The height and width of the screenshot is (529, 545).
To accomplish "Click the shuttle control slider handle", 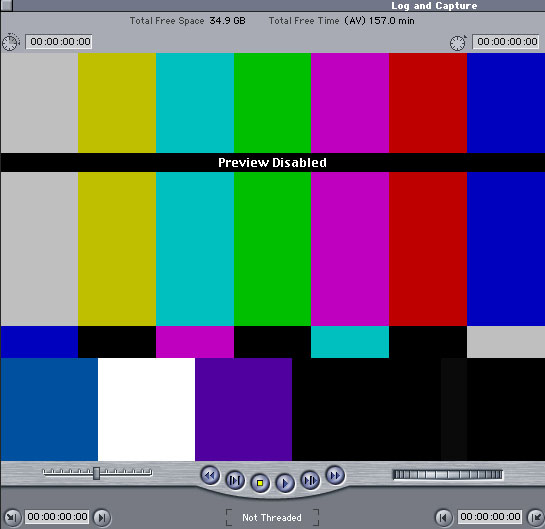I will point(97,473).
